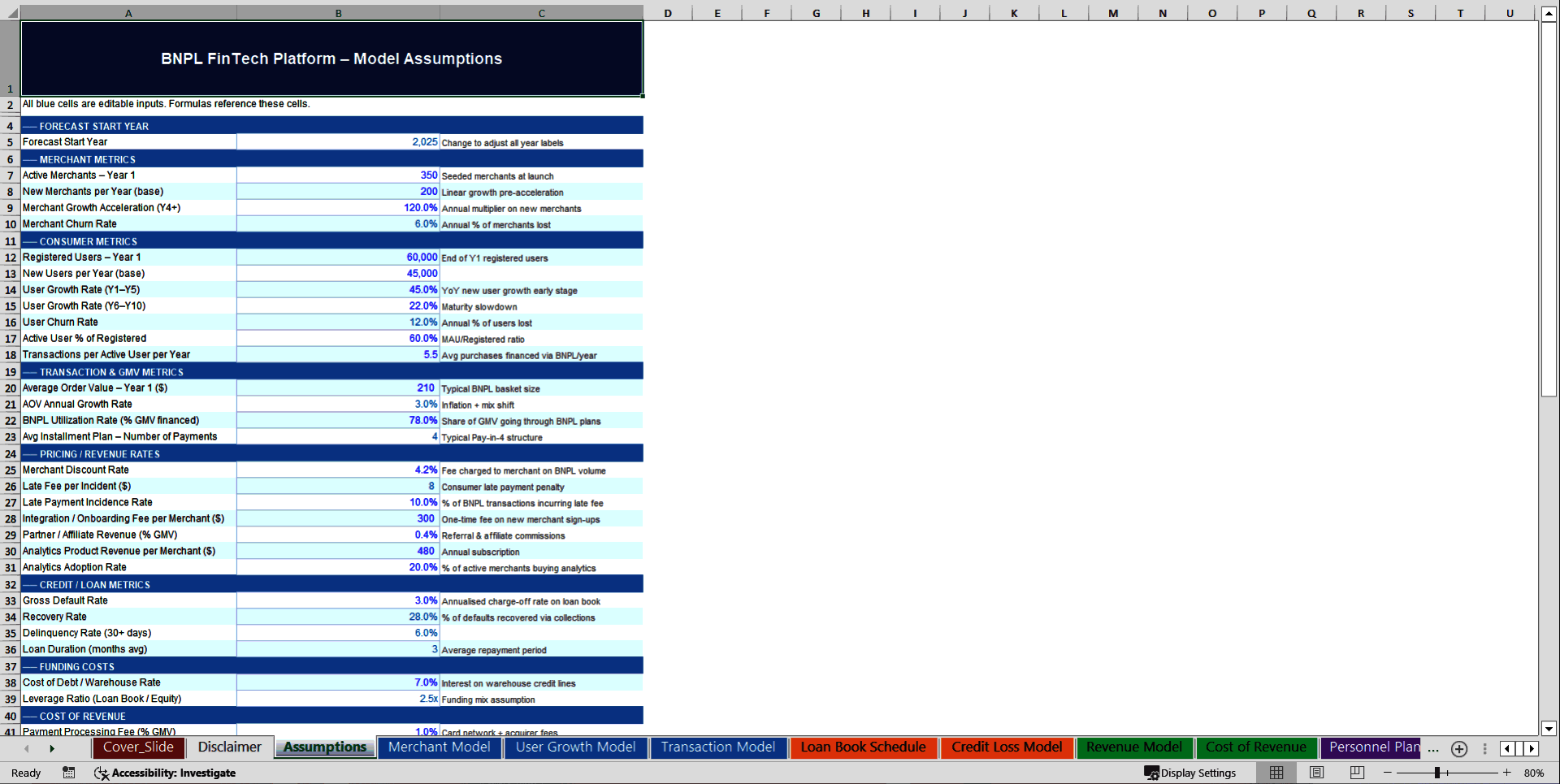Open the sheet list ellipsis menu
The height and width of the screenshot is (784, 1560).
[1433, 749]
